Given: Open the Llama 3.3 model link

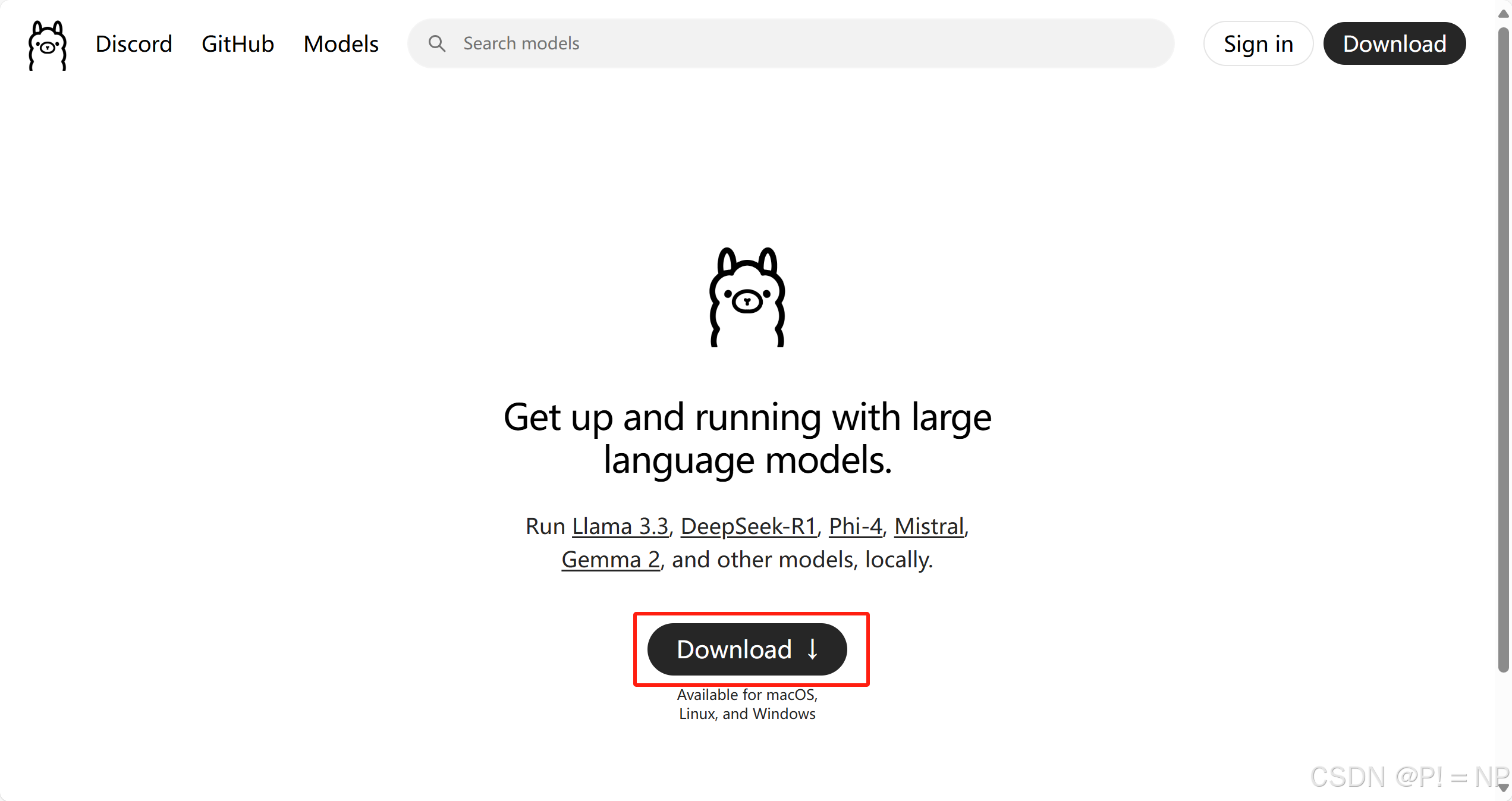Looking at the screenshot, I should tap(620, 526).
